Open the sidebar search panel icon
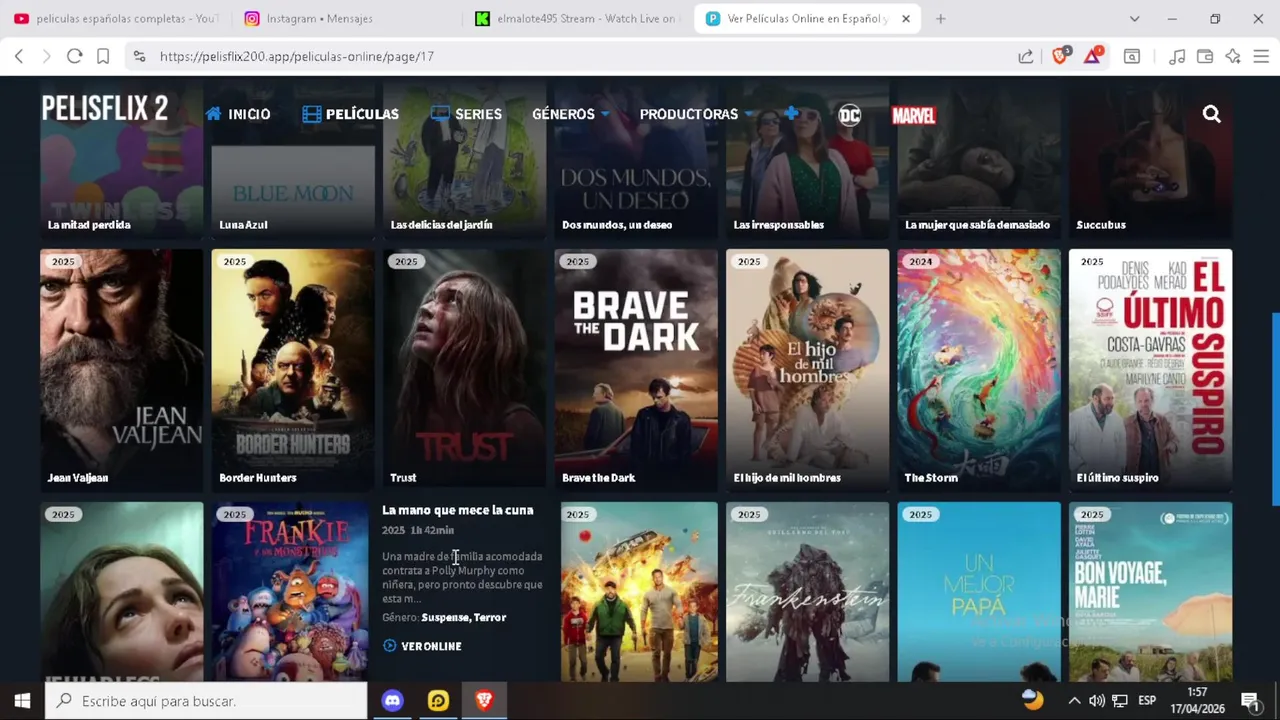This screenshot has height=720, width=1280. (1132, 57)
